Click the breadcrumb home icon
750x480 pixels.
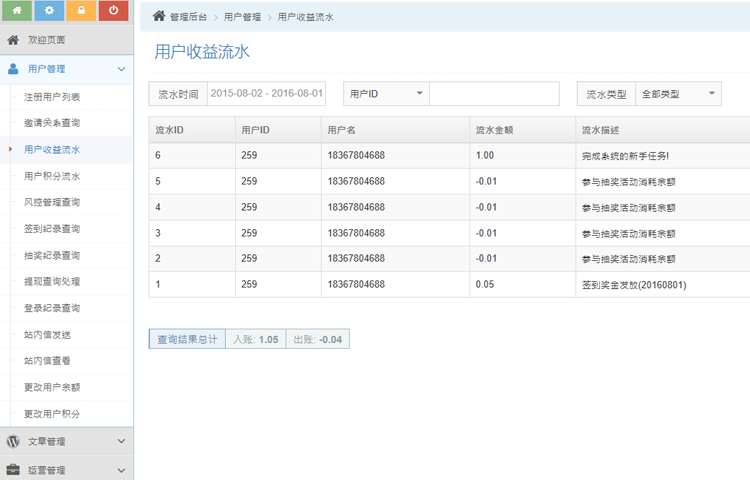click(x=159, y=16)
